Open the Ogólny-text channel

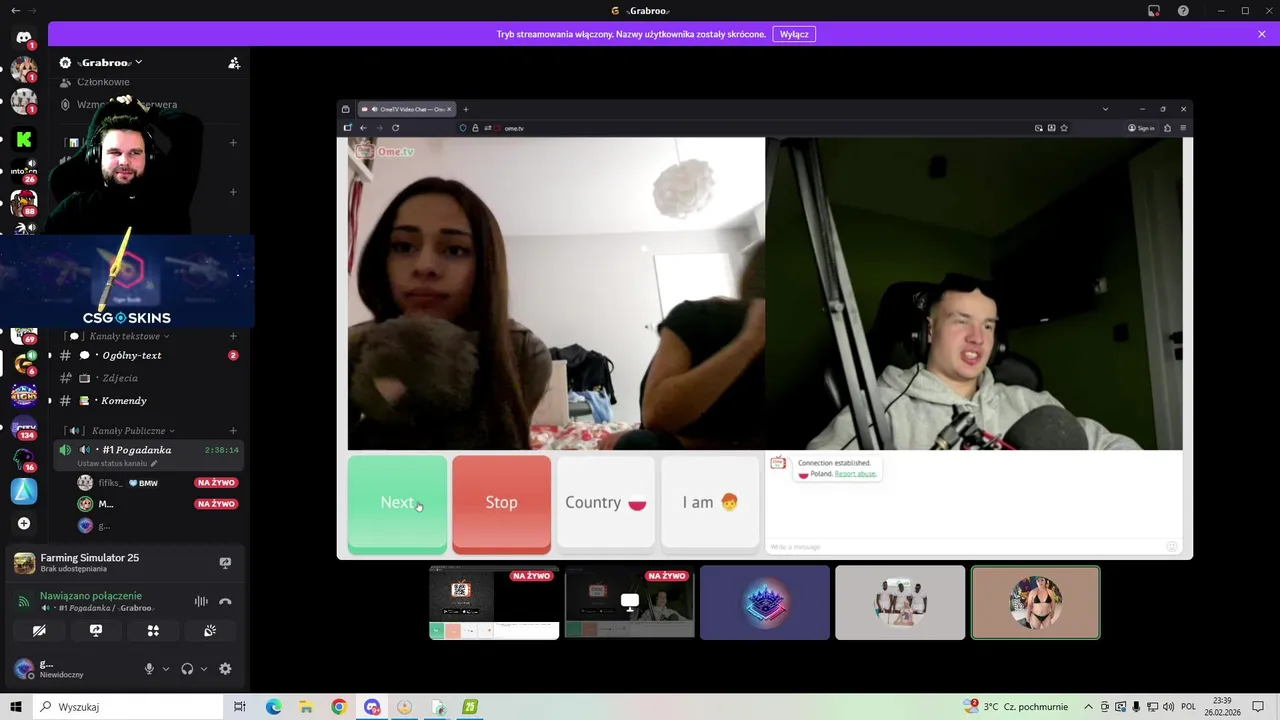pyautogui.click(x=149, y=355)
